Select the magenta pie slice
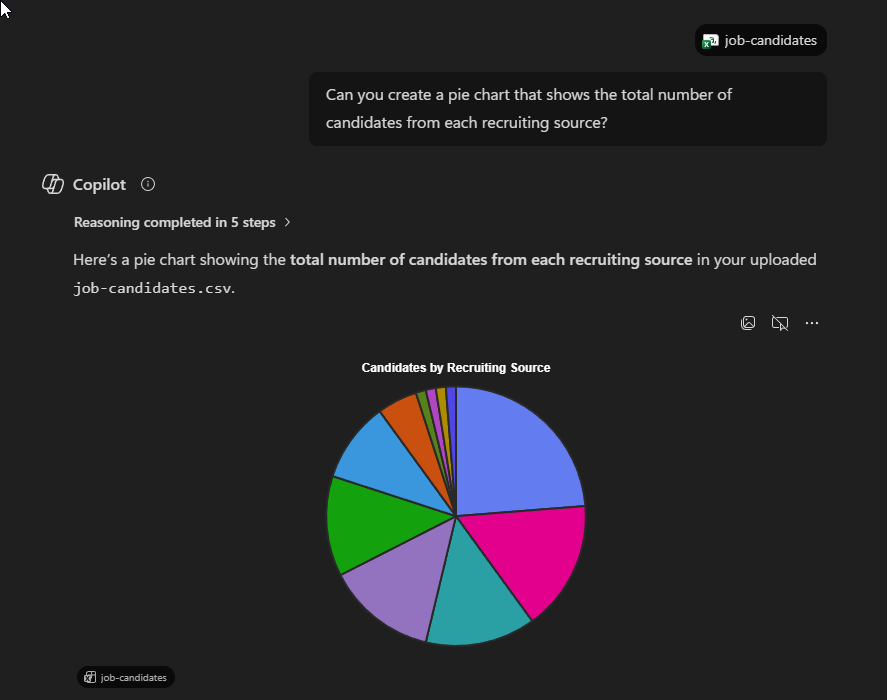Viewport: 887px width, 700px height. [x=535, y=555]
